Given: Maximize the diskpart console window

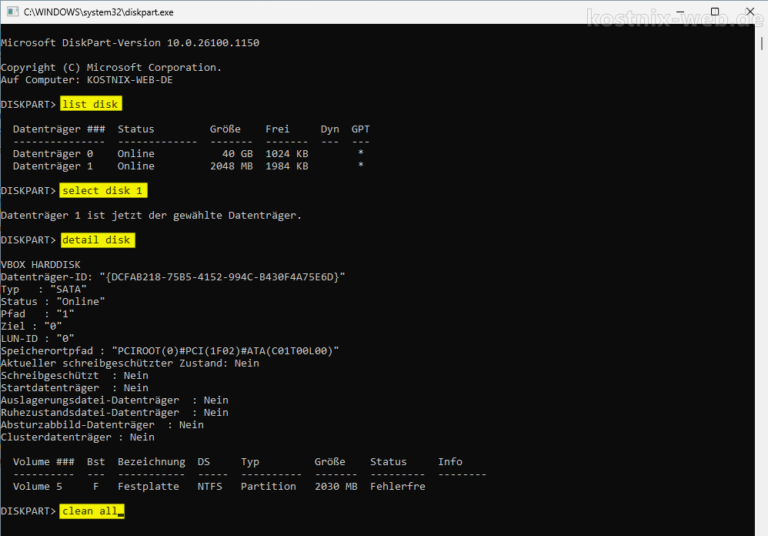Looking at the screenshot, I should coord(715,12).
